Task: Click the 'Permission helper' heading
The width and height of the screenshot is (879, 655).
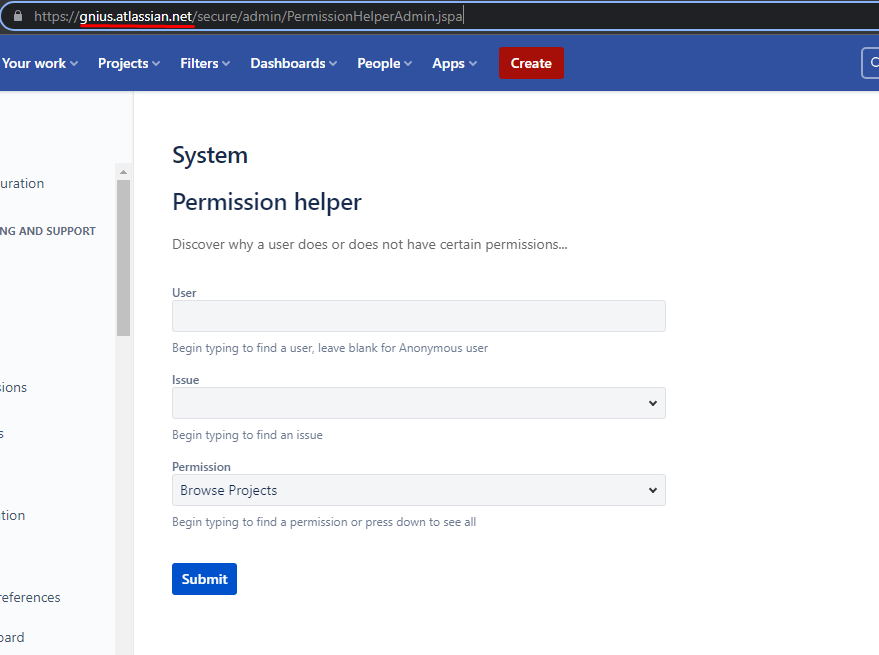Action: coord(267,202)
